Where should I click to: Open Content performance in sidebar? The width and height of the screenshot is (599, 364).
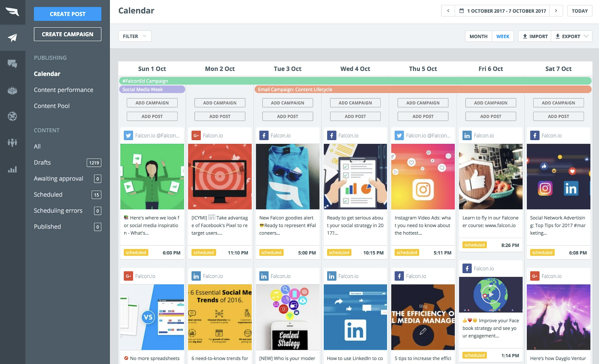point(63,90)
